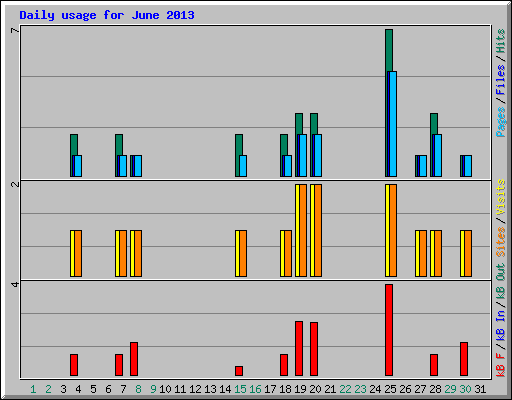Select the cyan Pages bar for day 20

point(318,155)
